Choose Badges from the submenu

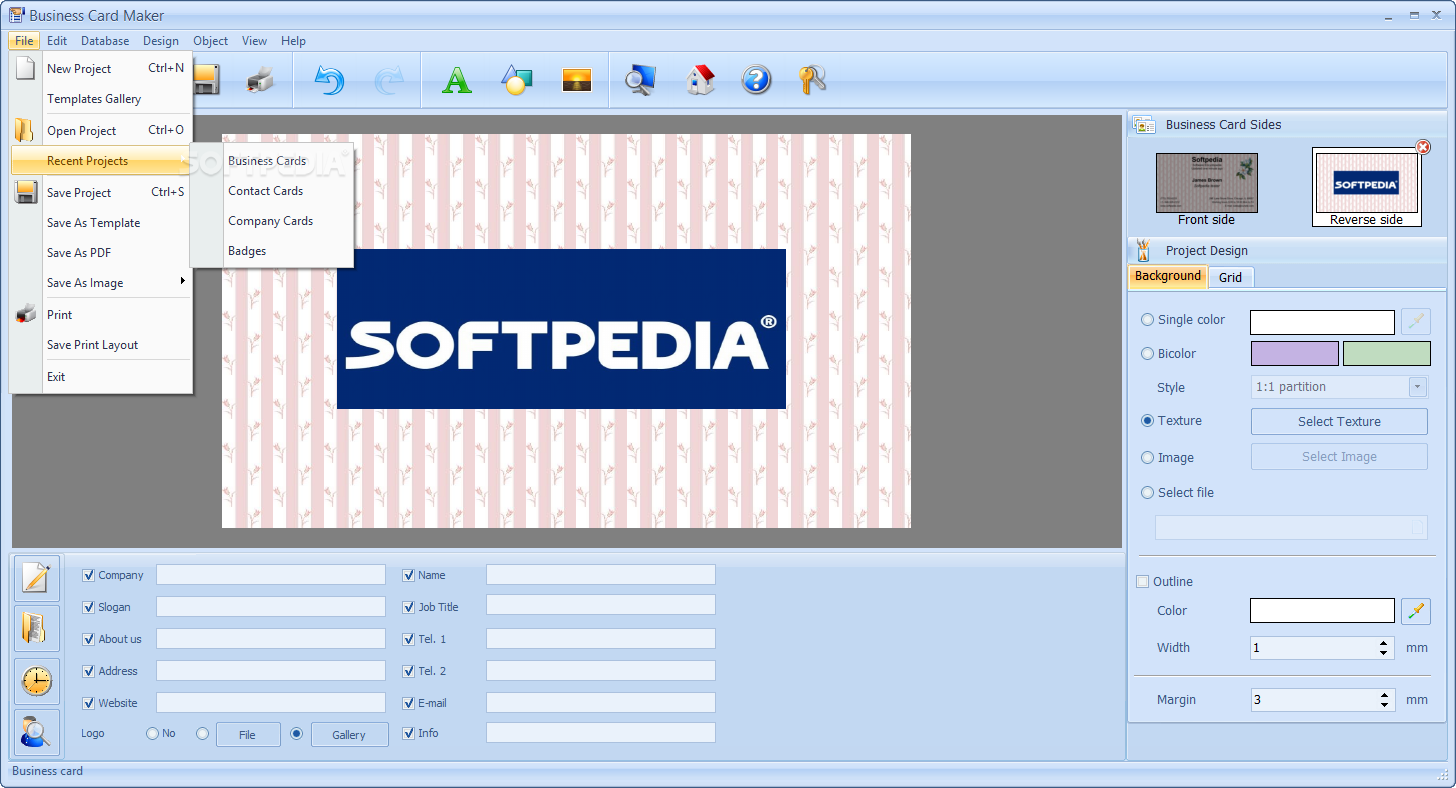(247, 251)
